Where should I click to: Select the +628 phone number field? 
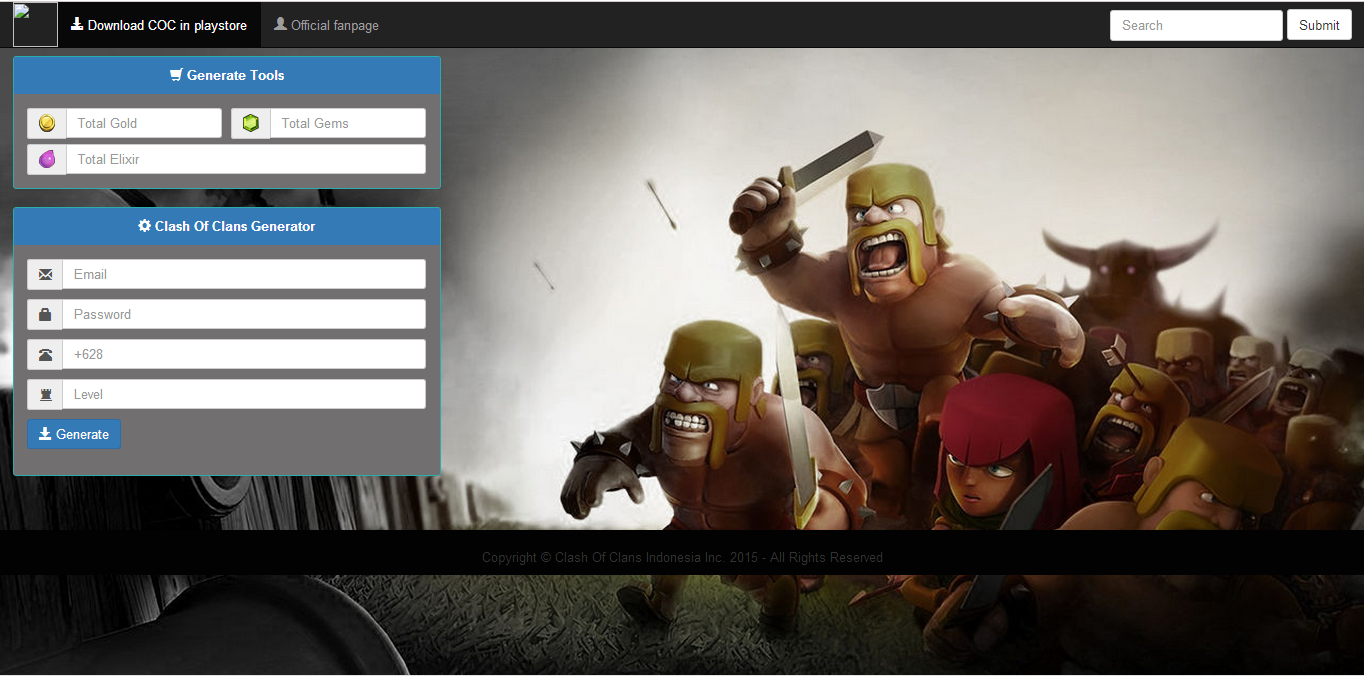tap(244, 354)
